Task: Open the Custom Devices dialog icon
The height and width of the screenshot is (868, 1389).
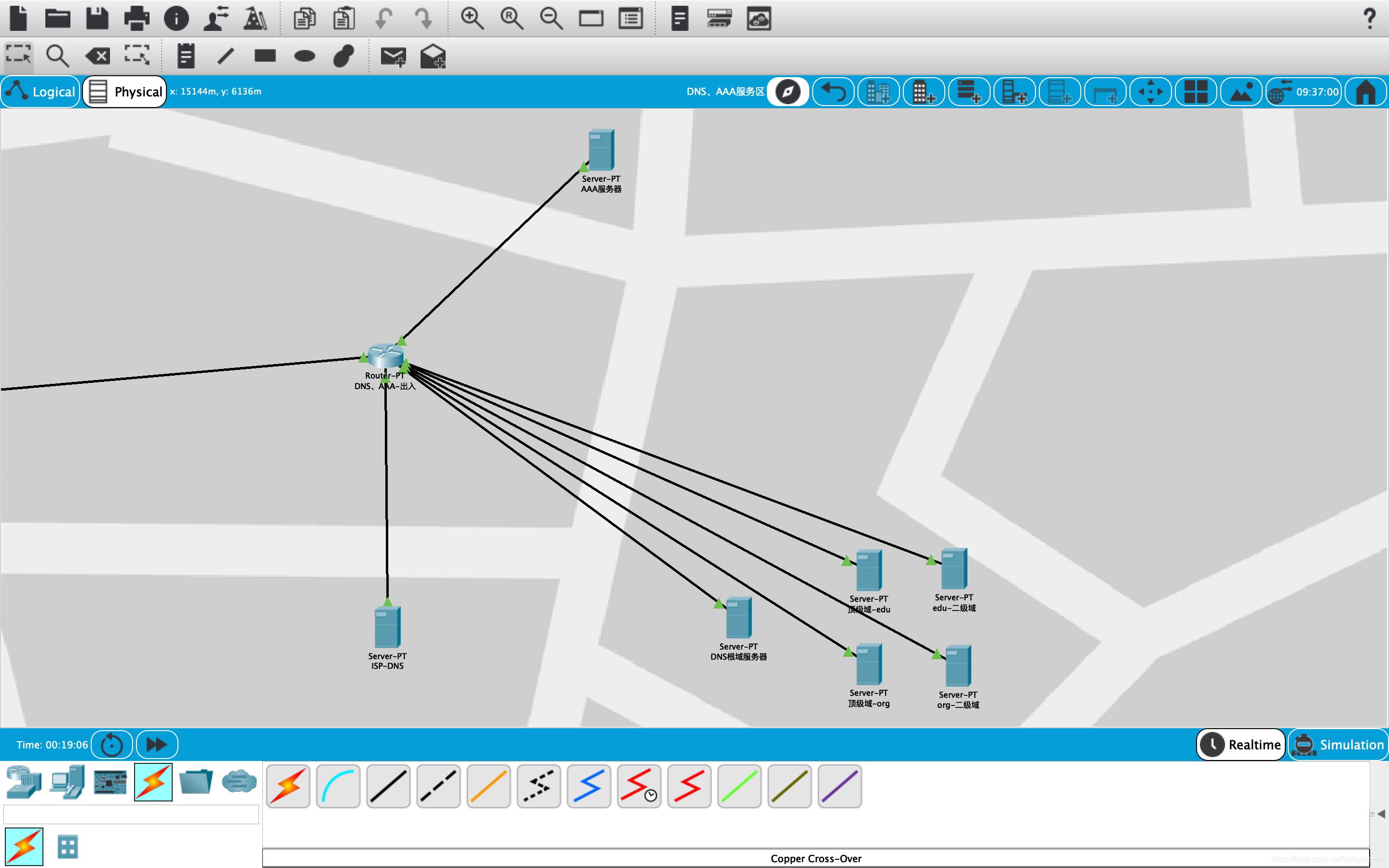Action: [x=630, y=18]
